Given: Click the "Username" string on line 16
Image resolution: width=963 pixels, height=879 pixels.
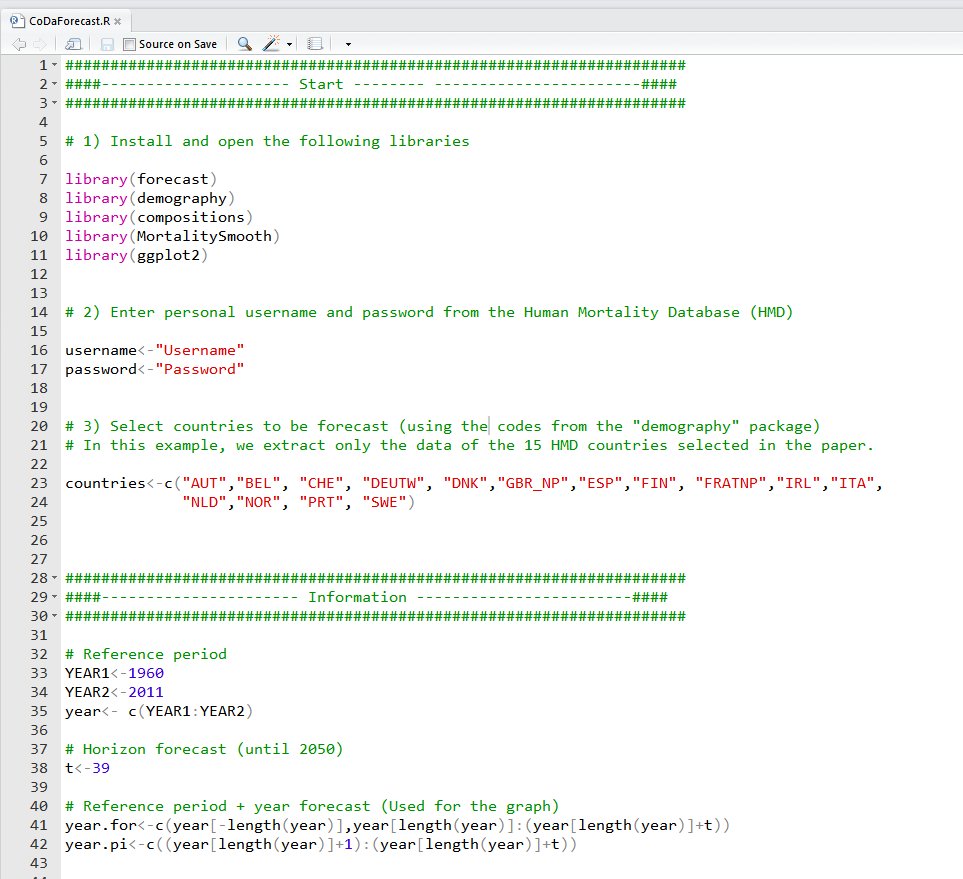Looking at the screenshot, I should click(200, 350).
